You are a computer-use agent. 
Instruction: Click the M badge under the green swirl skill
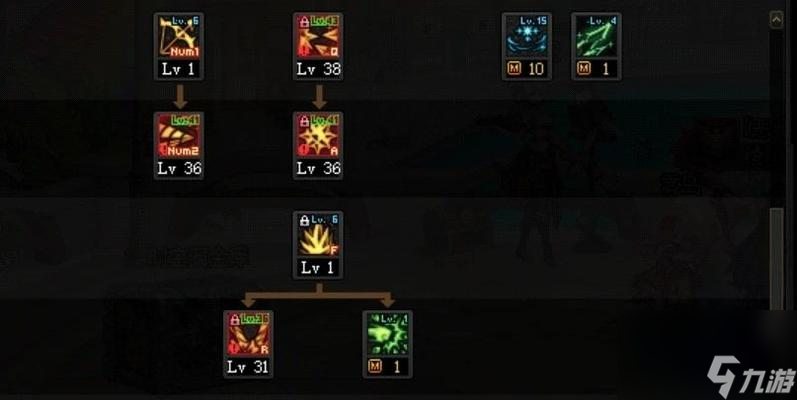[375, 366]
